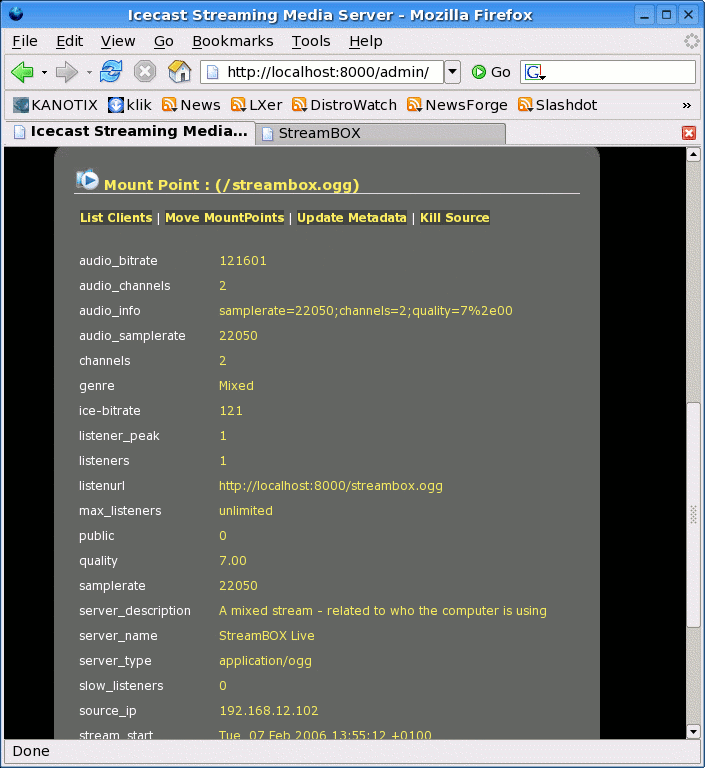Click the source_ip value 192.168.12.102
Image resolution: width=705 pixels, height=768 pixels.
click(x=268, y=711)
